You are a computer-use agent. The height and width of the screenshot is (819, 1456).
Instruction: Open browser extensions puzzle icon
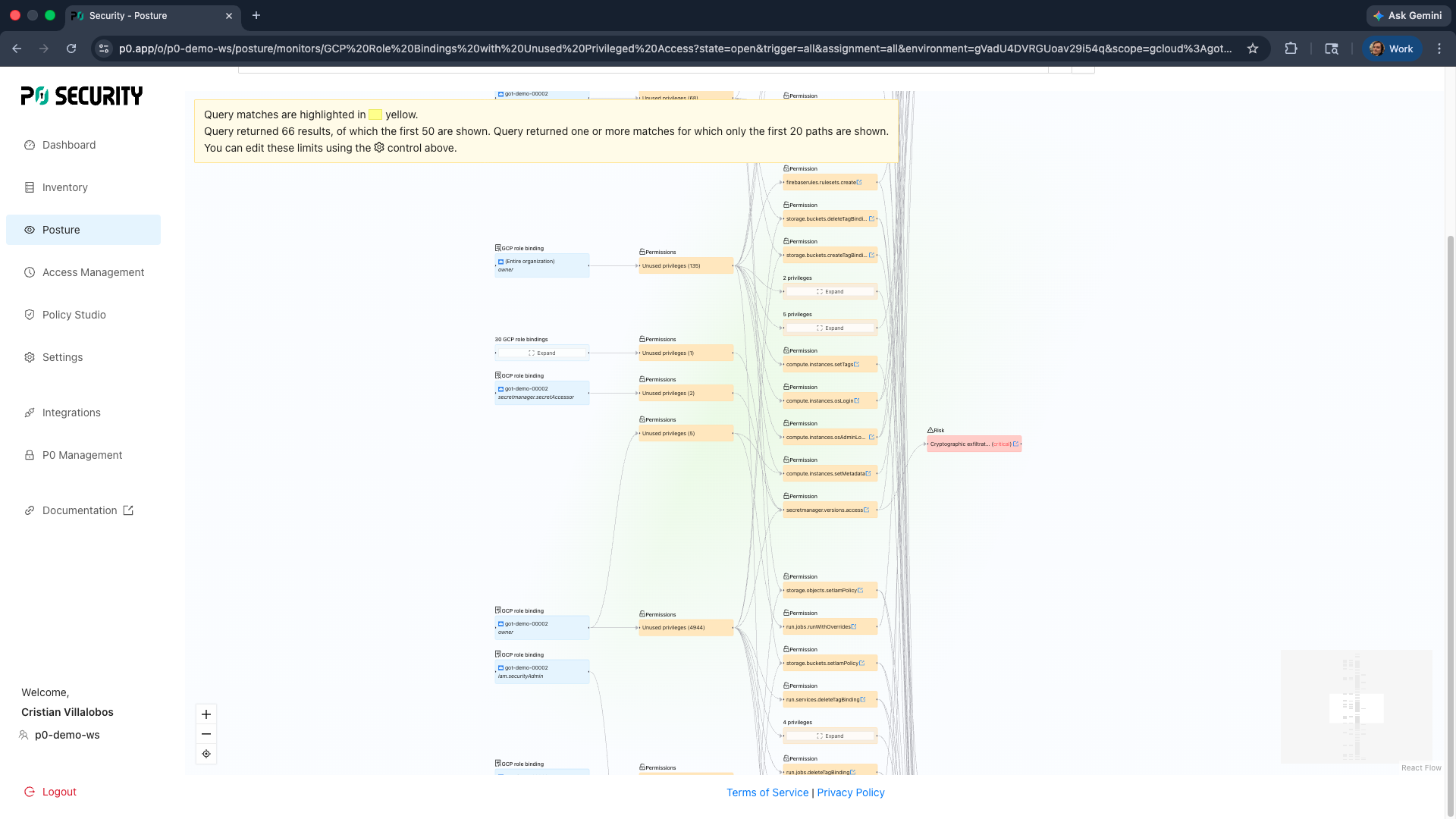(x=1291, y=49)
